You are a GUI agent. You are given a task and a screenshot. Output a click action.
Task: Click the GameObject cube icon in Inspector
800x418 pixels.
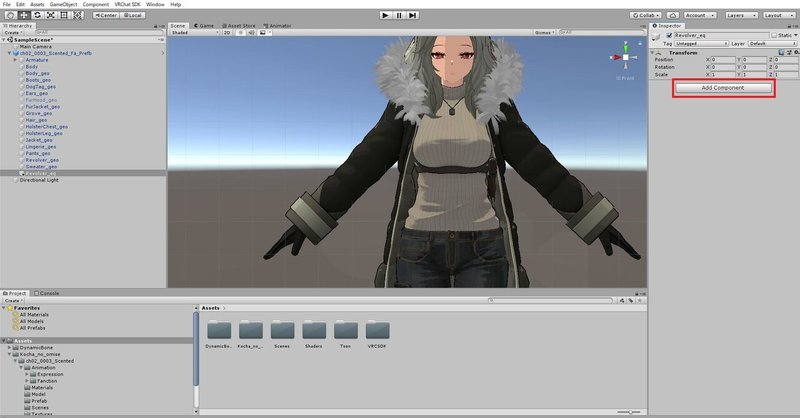tap(656, 37)
